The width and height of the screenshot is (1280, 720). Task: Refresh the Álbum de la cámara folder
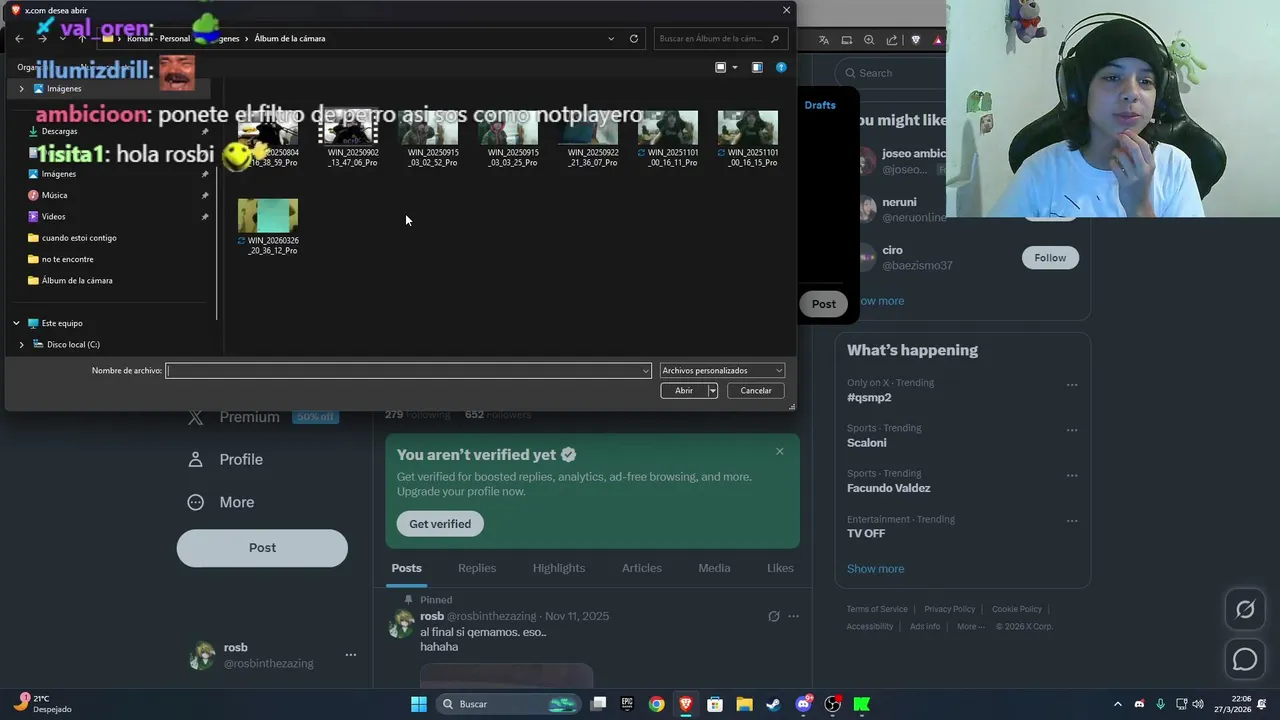point(634,38)
